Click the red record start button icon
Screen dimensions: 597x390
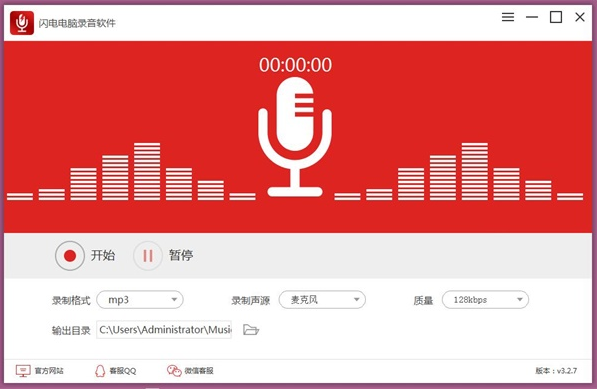coord(70,256)
